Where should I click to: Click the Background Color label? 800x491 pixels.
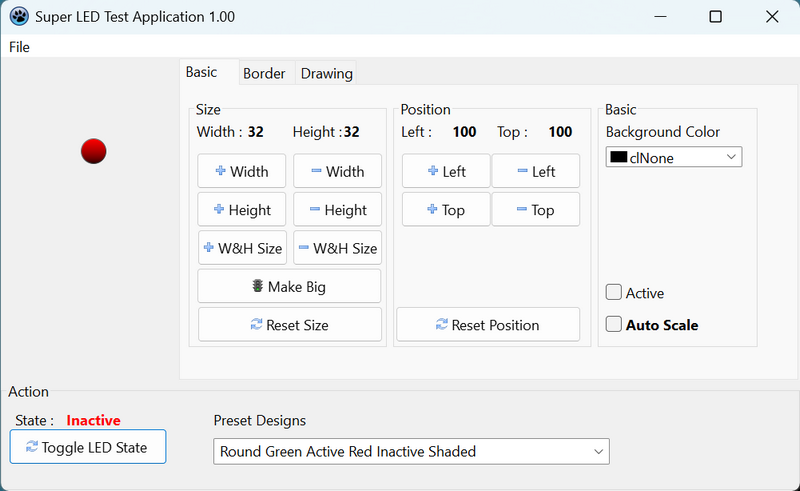[x=663, y=132]
